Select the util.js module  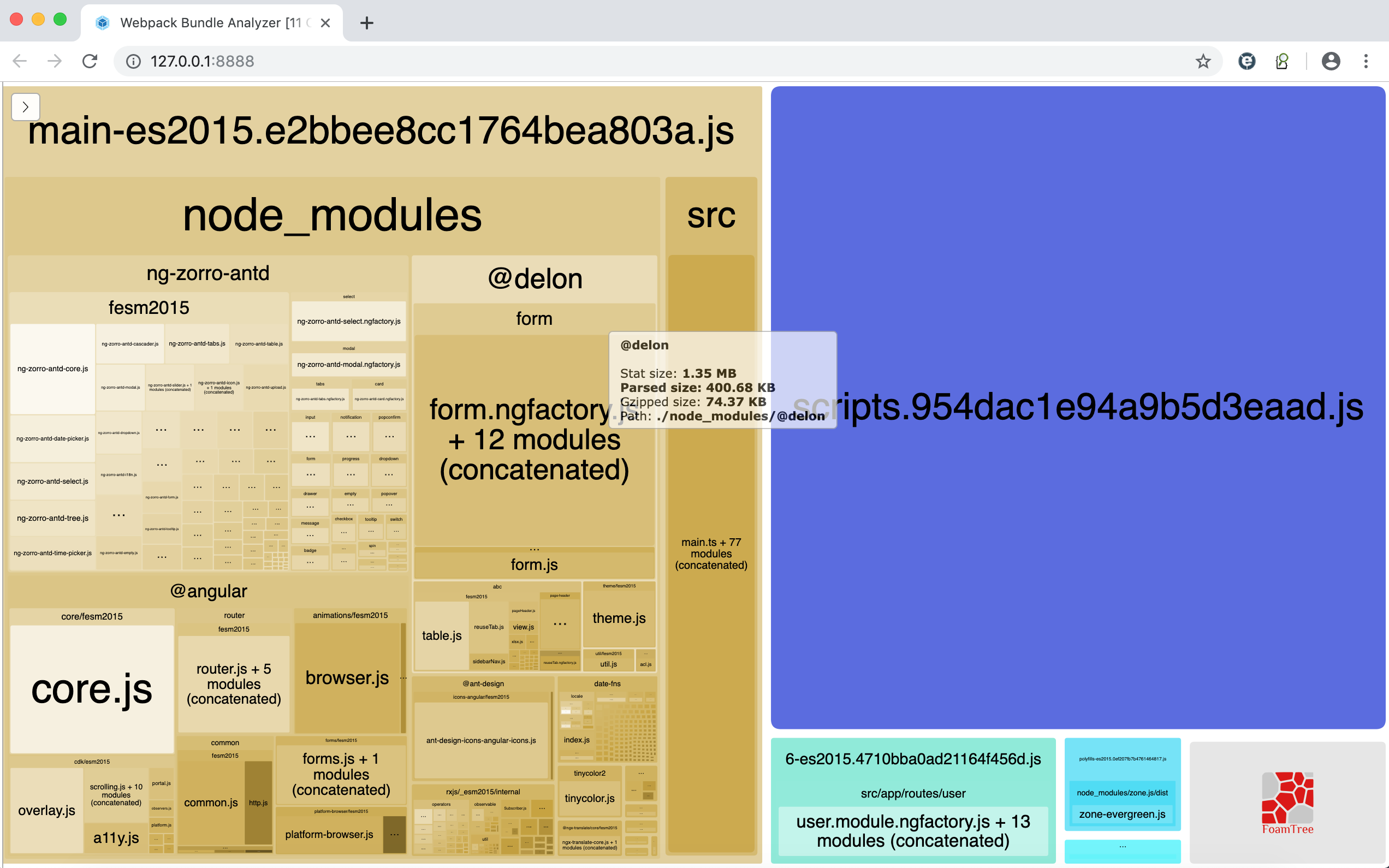(x=608, y=664)
